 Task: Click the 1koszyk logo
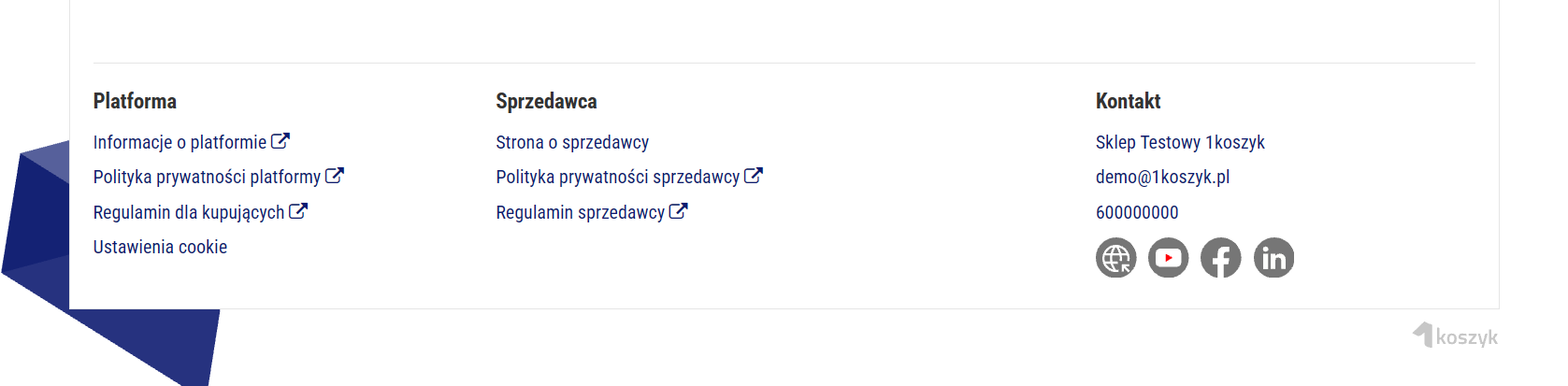pyautogui.click(x=1455, y=336)
